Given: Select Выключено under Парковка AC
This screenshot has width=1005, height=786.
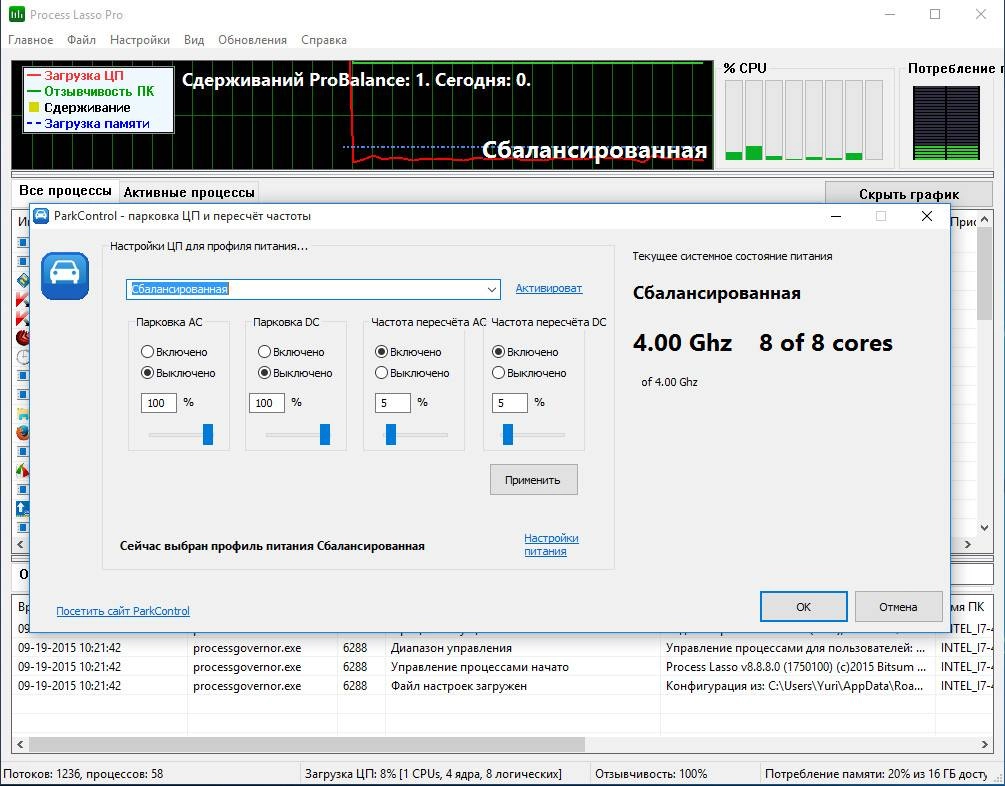Looking at the screenshot, I should pyautogui.click(x=178, y=372).
